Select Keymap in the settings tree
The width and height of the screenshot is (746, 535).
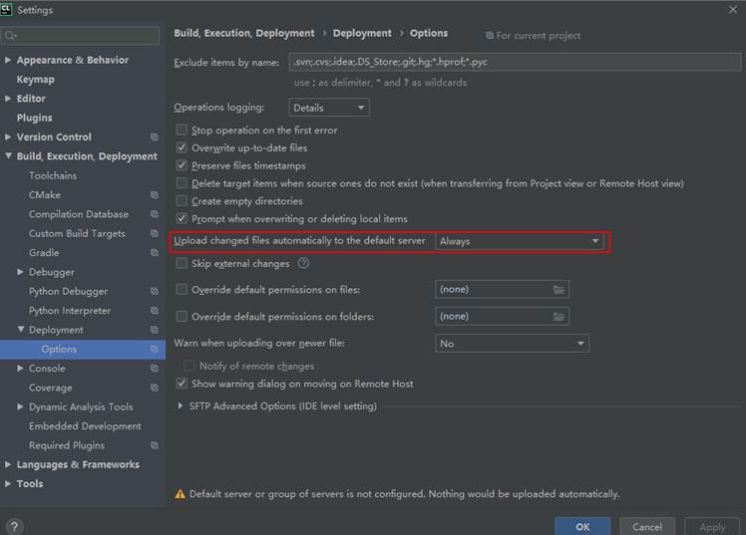(36, 79)
